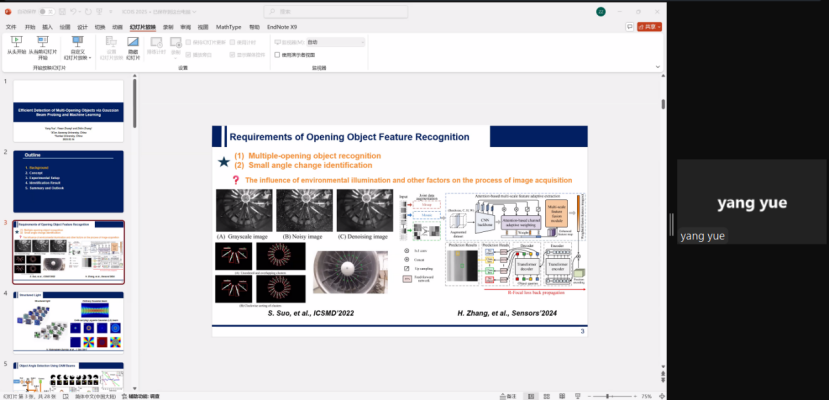The height and width of the screenshot is (401, 830).
Task: Toggle Keep Slides Updated checkbox
Action: pyautogui.click(x=188, y=42)
